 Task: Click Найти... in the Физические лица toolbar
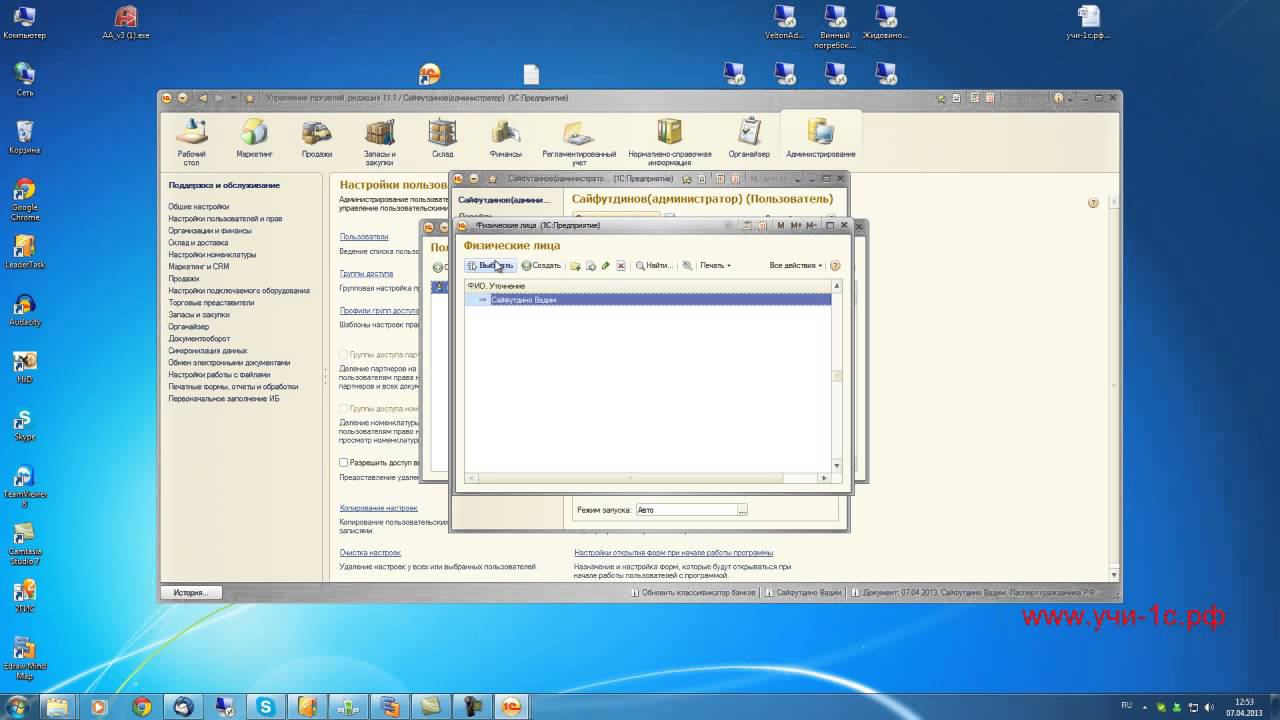click(x=654, y=266)
